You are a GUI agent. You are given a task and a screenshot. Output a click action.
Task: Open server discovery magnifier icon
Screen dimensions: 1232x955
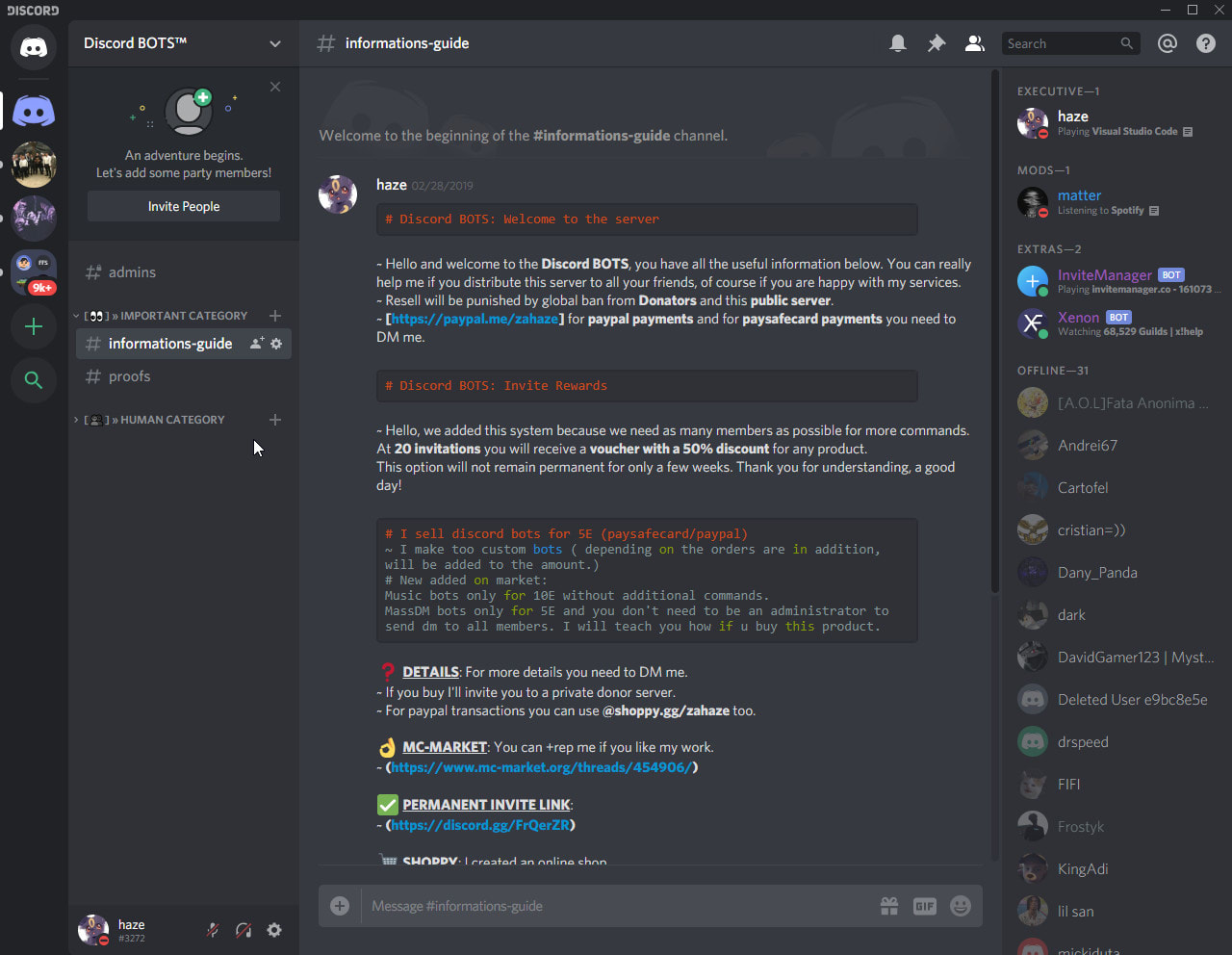[x=34, y=380]
